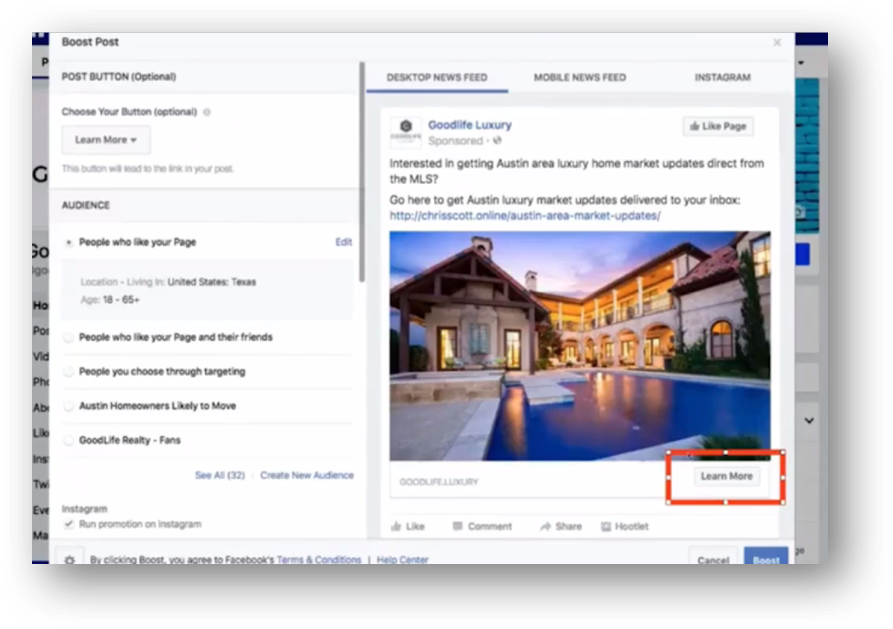This screenshot has width=893, height=629.
Task: Uncheck Run promotion on Instagram
Action: coord(70,523)
